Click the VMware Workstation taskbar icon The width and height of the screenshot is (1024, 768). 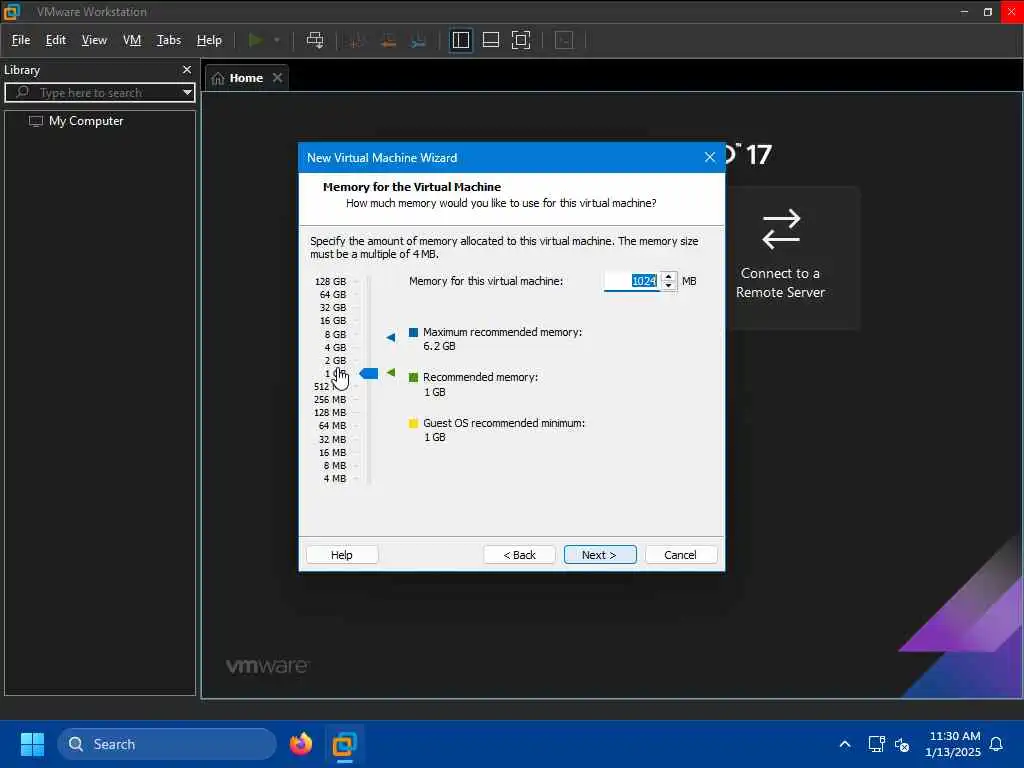(x=344, y=744)
